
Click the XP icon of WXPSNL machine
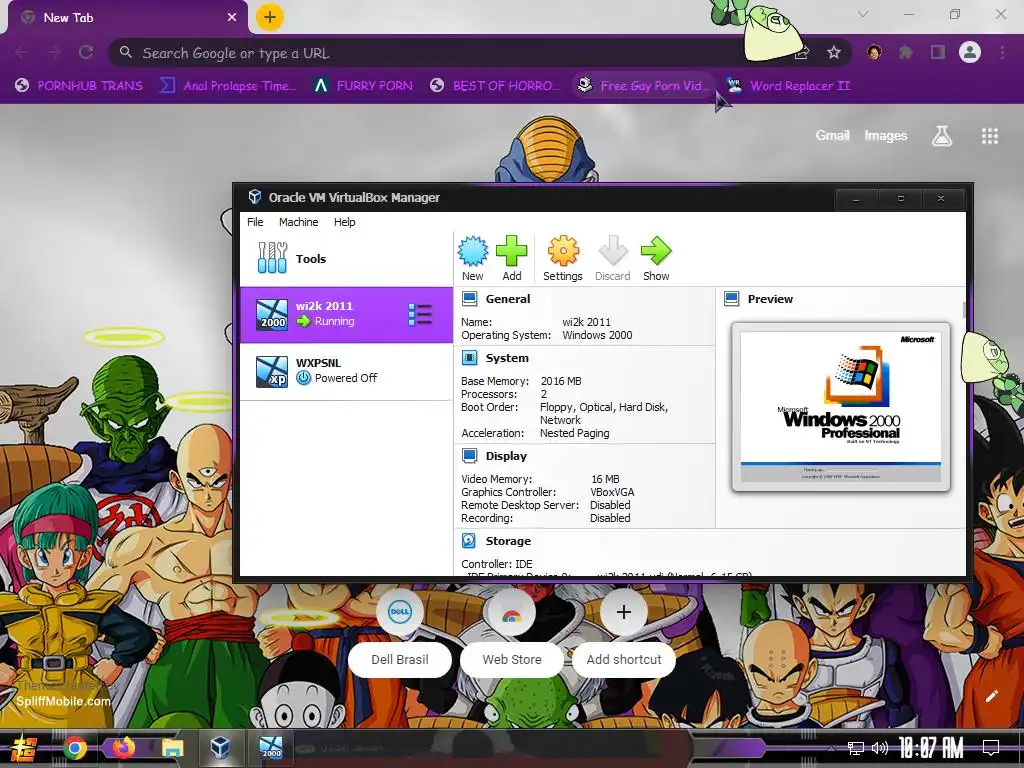[x=271, y=372]
